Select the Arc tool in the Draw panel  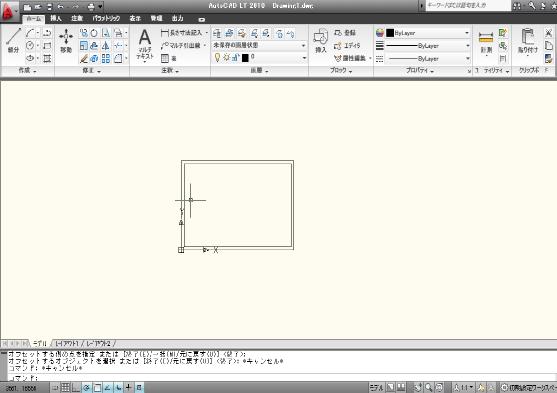coord(30,33)
